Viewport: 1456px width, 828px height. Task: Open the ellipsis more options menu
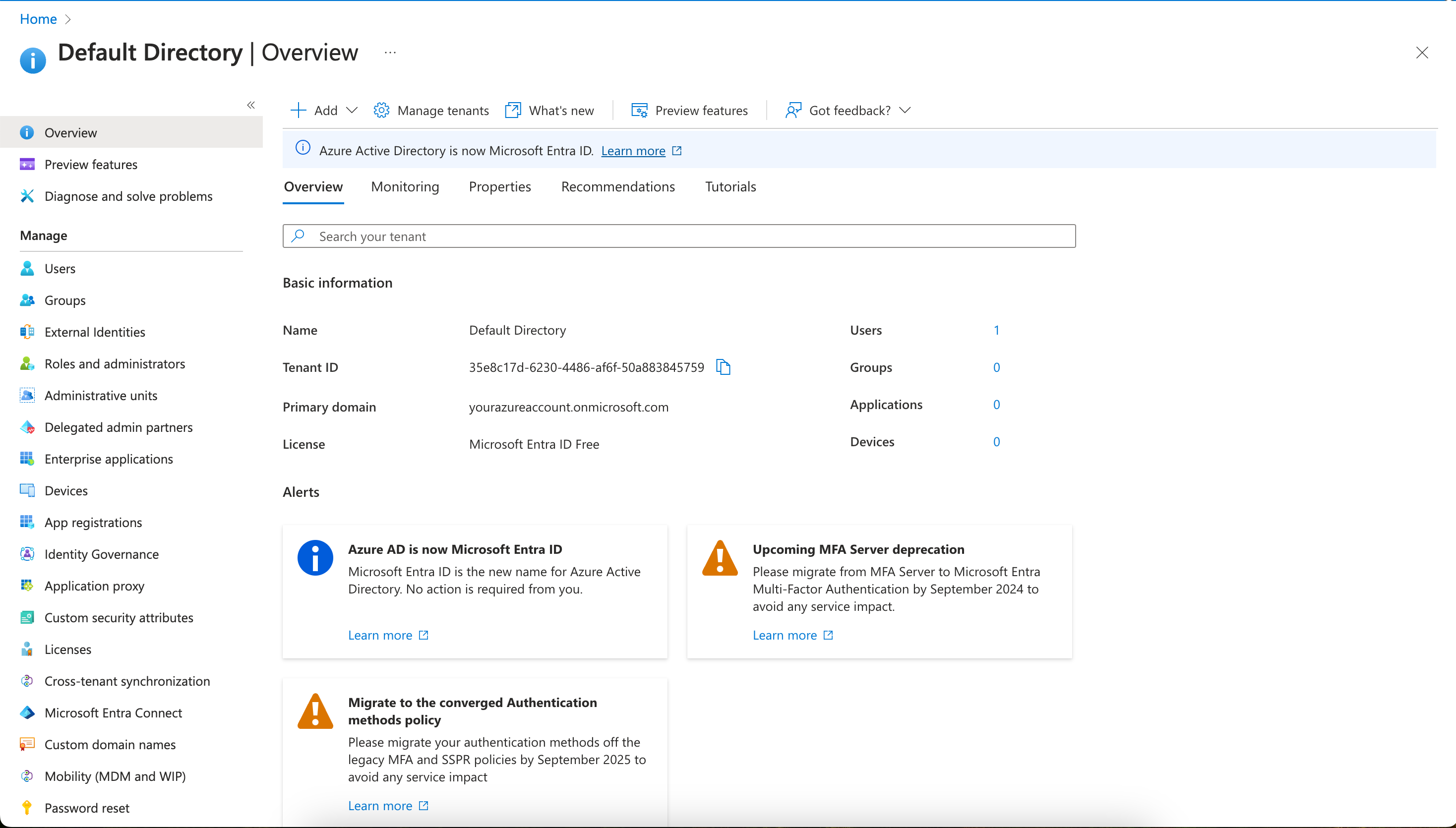click(390, 53)
